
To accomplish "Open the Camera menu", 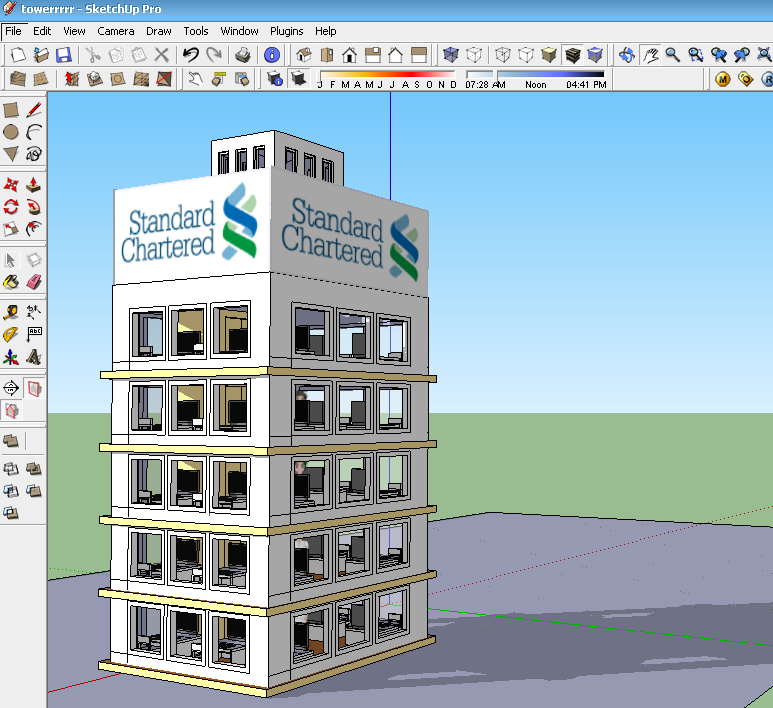I will tap(116, 31).
